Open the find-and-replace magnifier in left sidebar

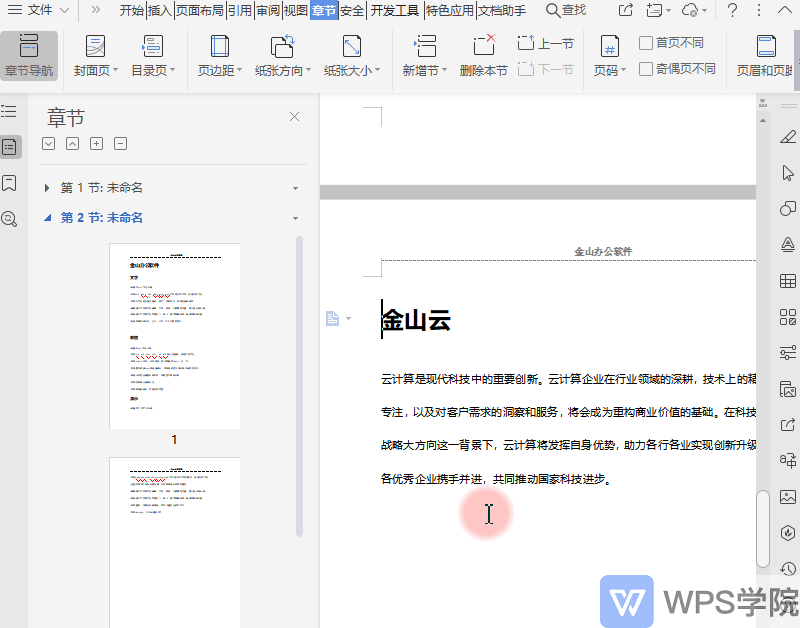pos(11,219)
